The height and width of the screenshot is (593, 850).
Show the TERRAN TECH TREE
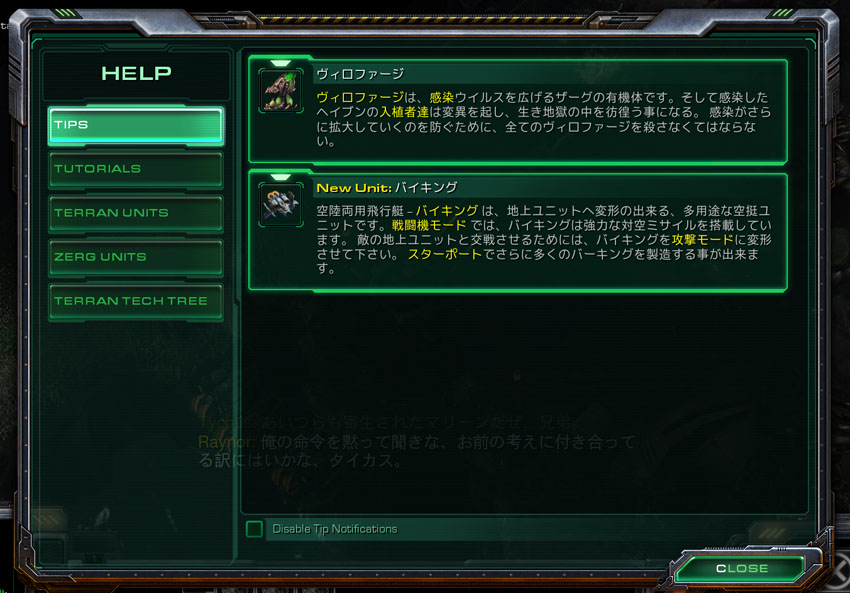(x=136, y=301)
